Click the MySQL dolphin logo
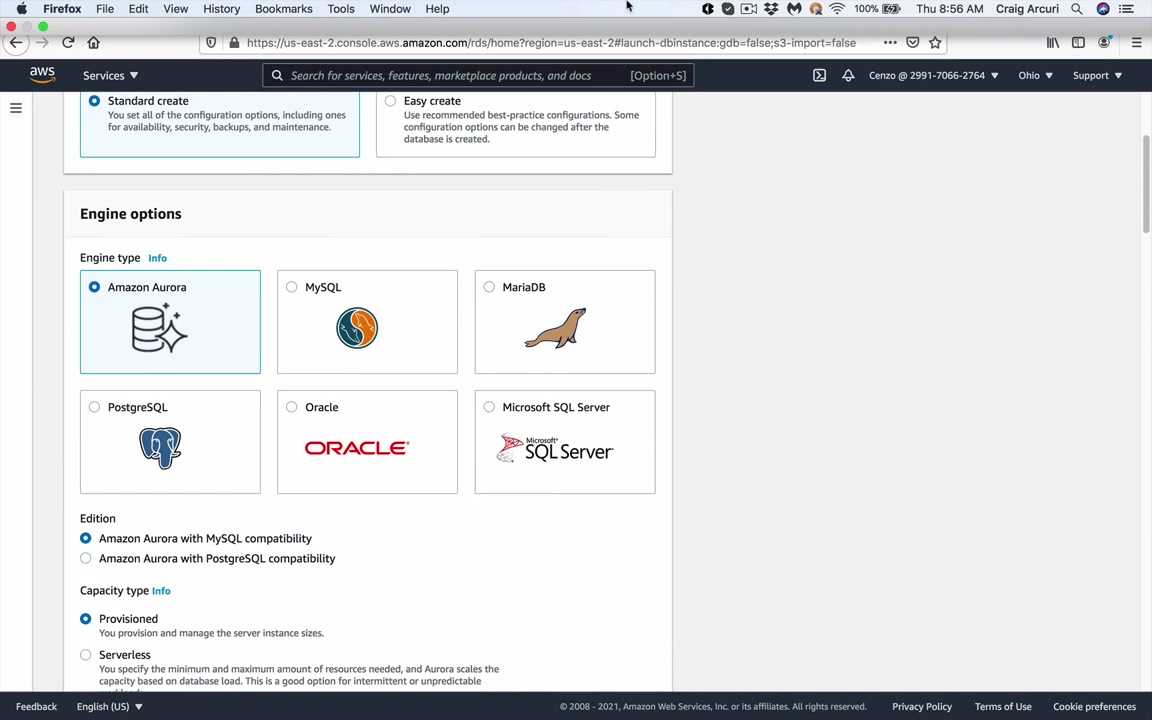 tap(357, 328)
